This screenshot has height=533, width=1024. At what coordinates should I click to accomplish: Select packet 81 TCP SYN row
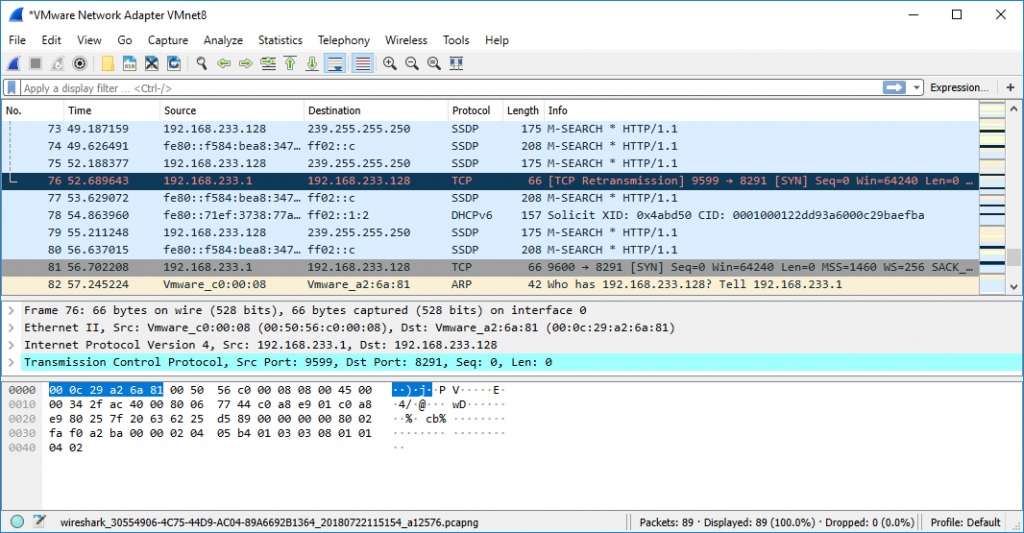[x=490, y=267]
